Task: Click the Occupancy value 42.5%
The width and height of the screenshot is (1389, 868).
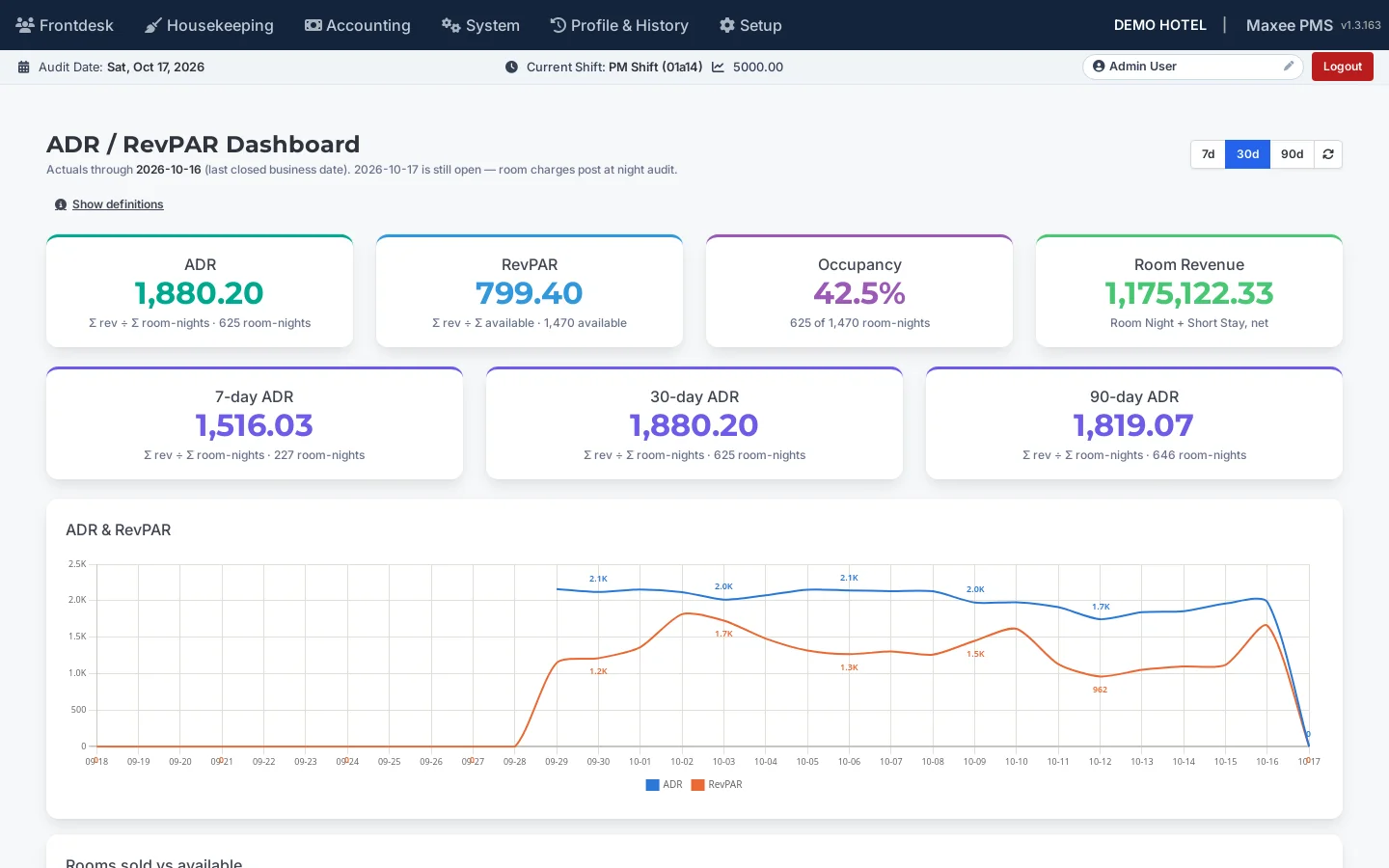Action: point(859,293)
